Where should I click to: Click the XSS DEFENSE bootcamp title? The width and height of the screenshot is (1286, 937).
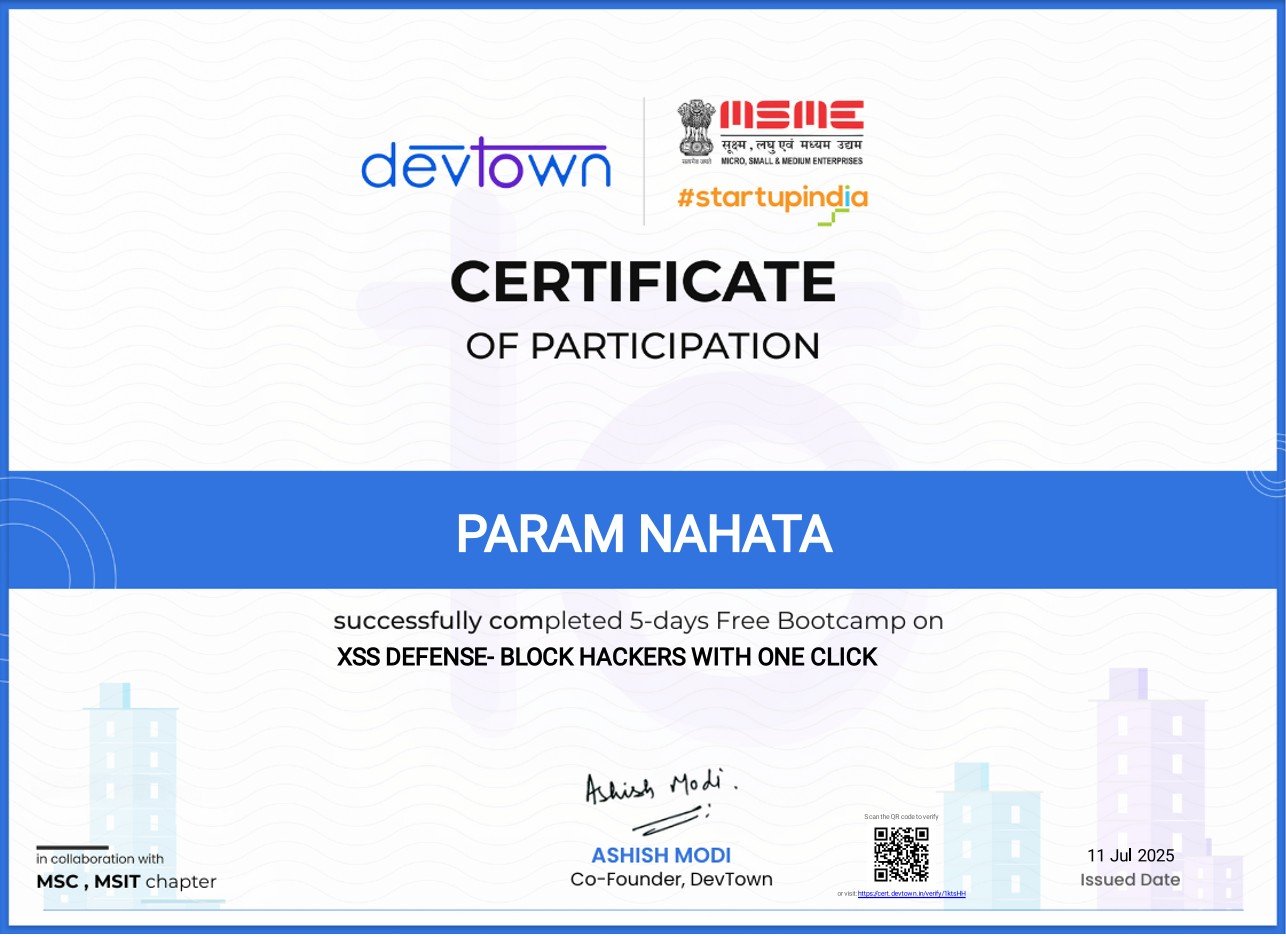(x=607, y=658)
